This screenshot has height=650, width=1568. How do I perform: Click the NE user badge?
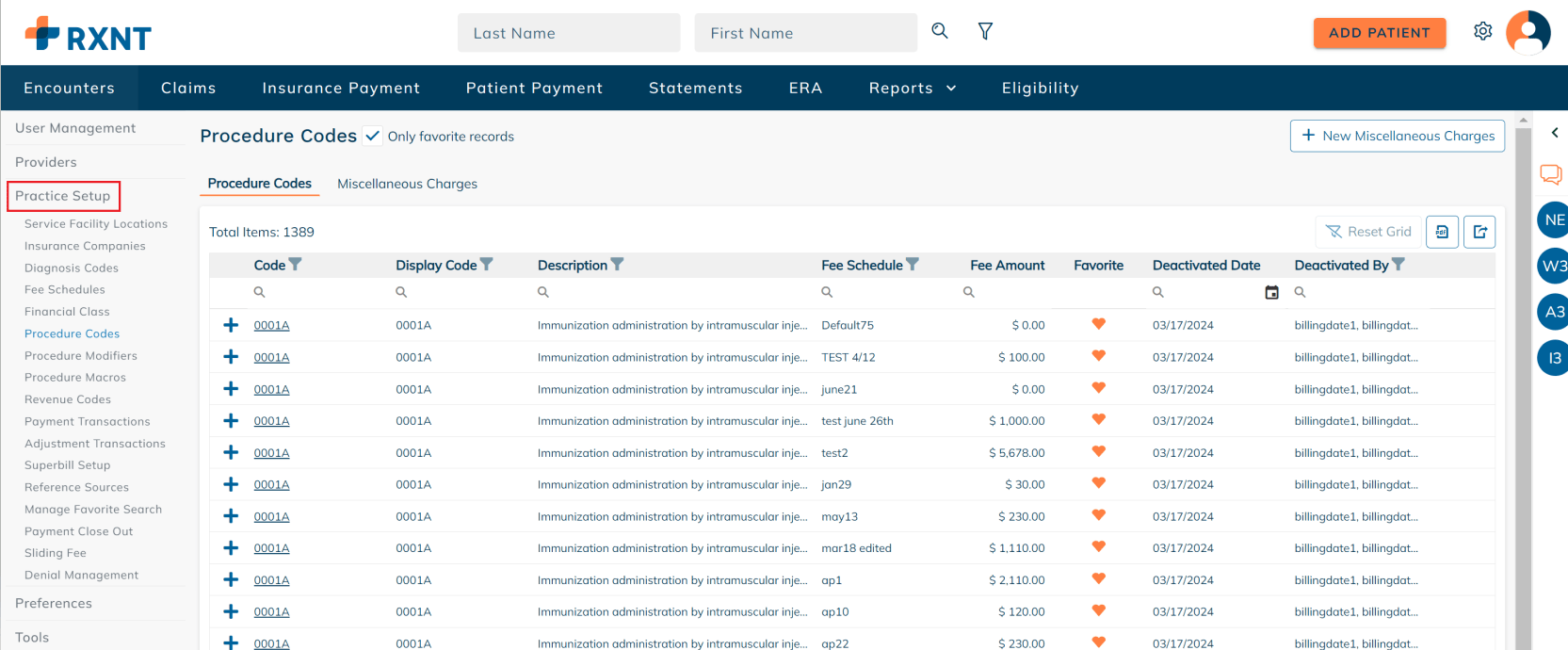[1553, 219]
